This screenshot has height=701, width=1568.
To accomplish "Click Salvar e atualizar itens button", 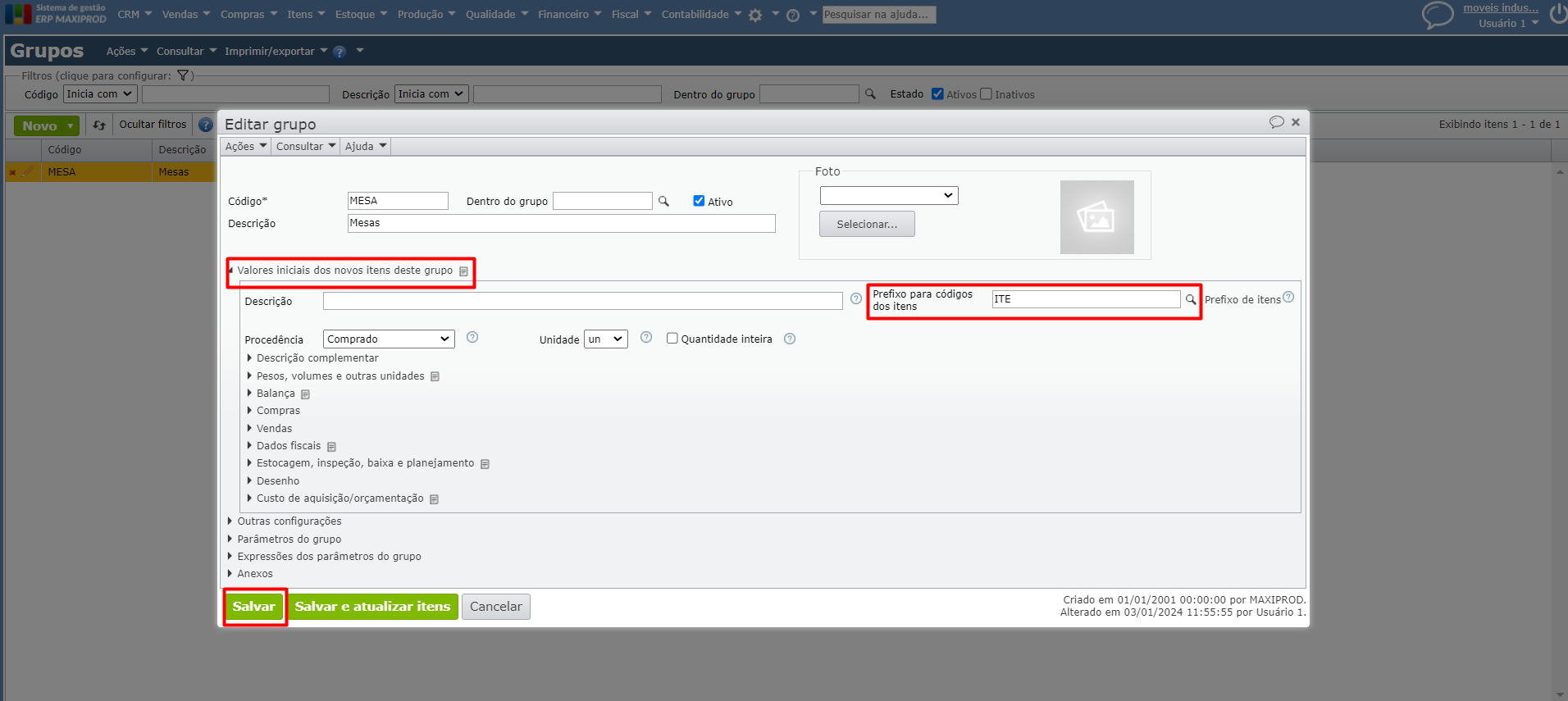I will coord(372,607).
